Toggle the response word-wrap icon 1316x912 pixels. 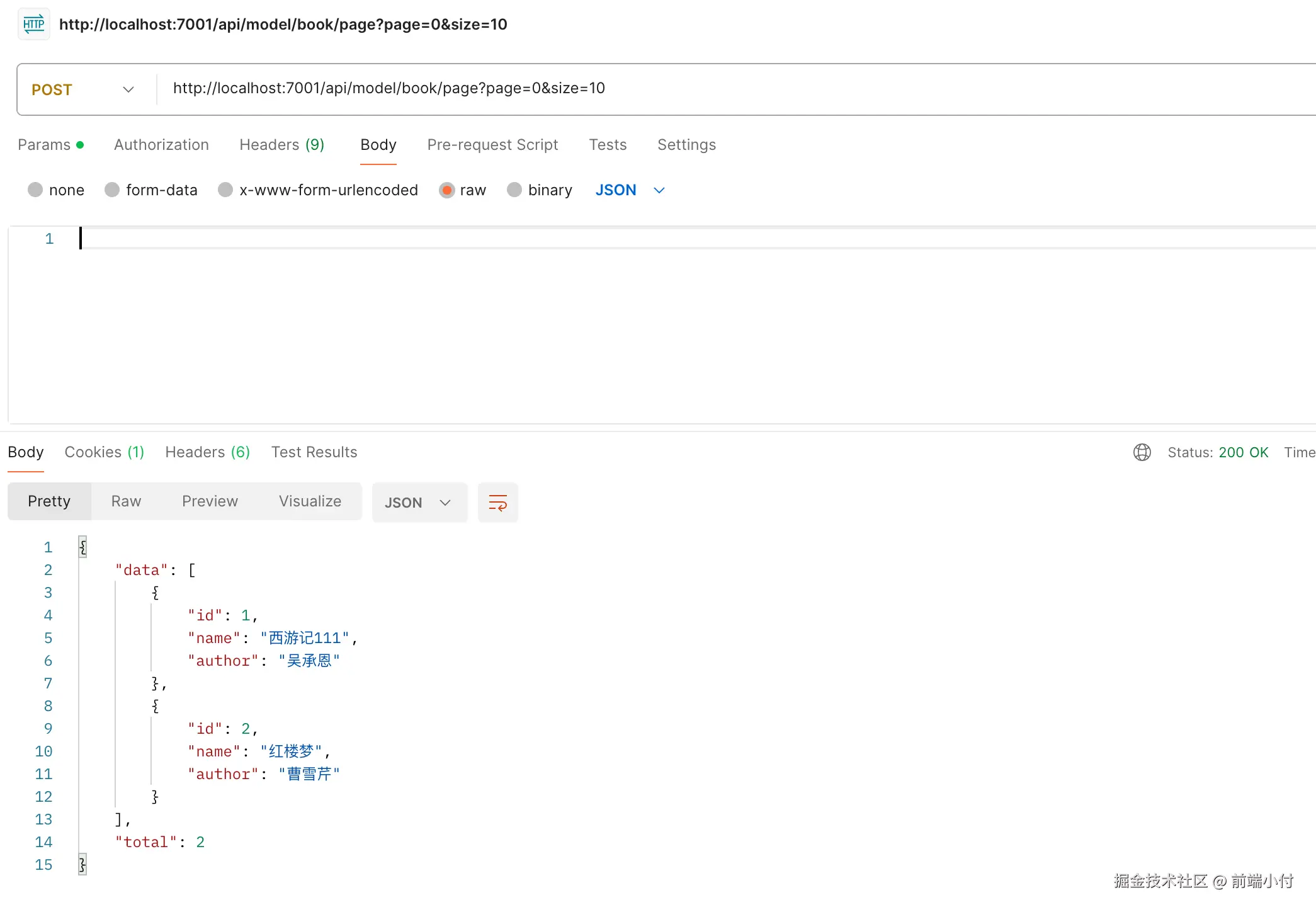[x=497, y=503]
